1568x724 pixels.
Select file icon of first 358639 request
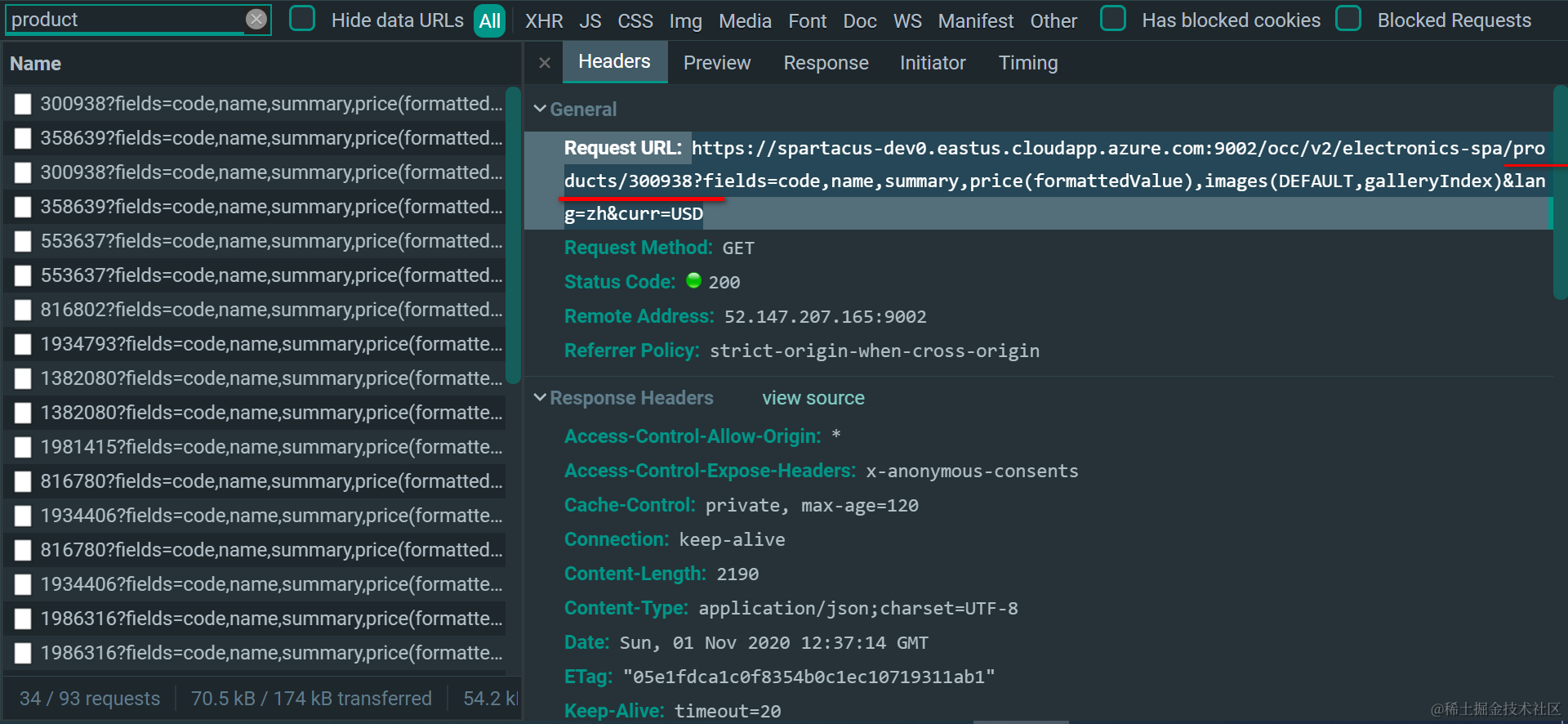click(23, 138)
